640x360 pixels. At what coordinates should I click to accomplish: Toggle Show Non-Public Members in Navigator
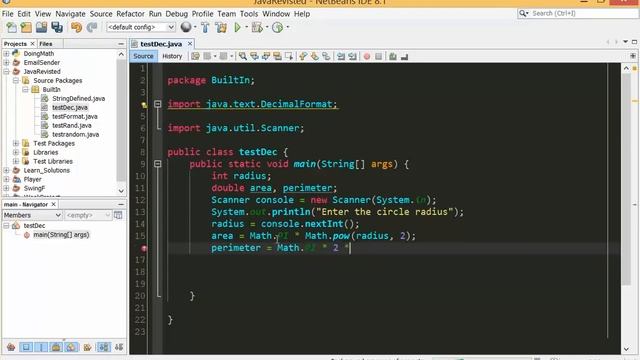56,347
